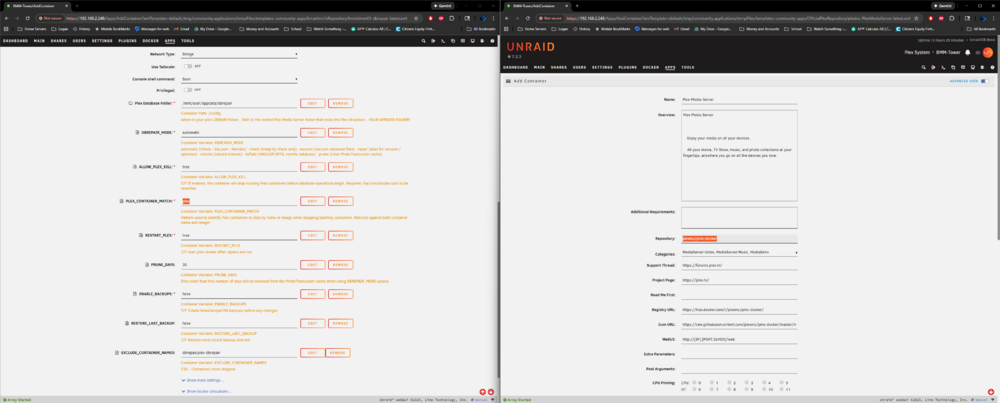Click Name field in right window

[x=739, y=100]
